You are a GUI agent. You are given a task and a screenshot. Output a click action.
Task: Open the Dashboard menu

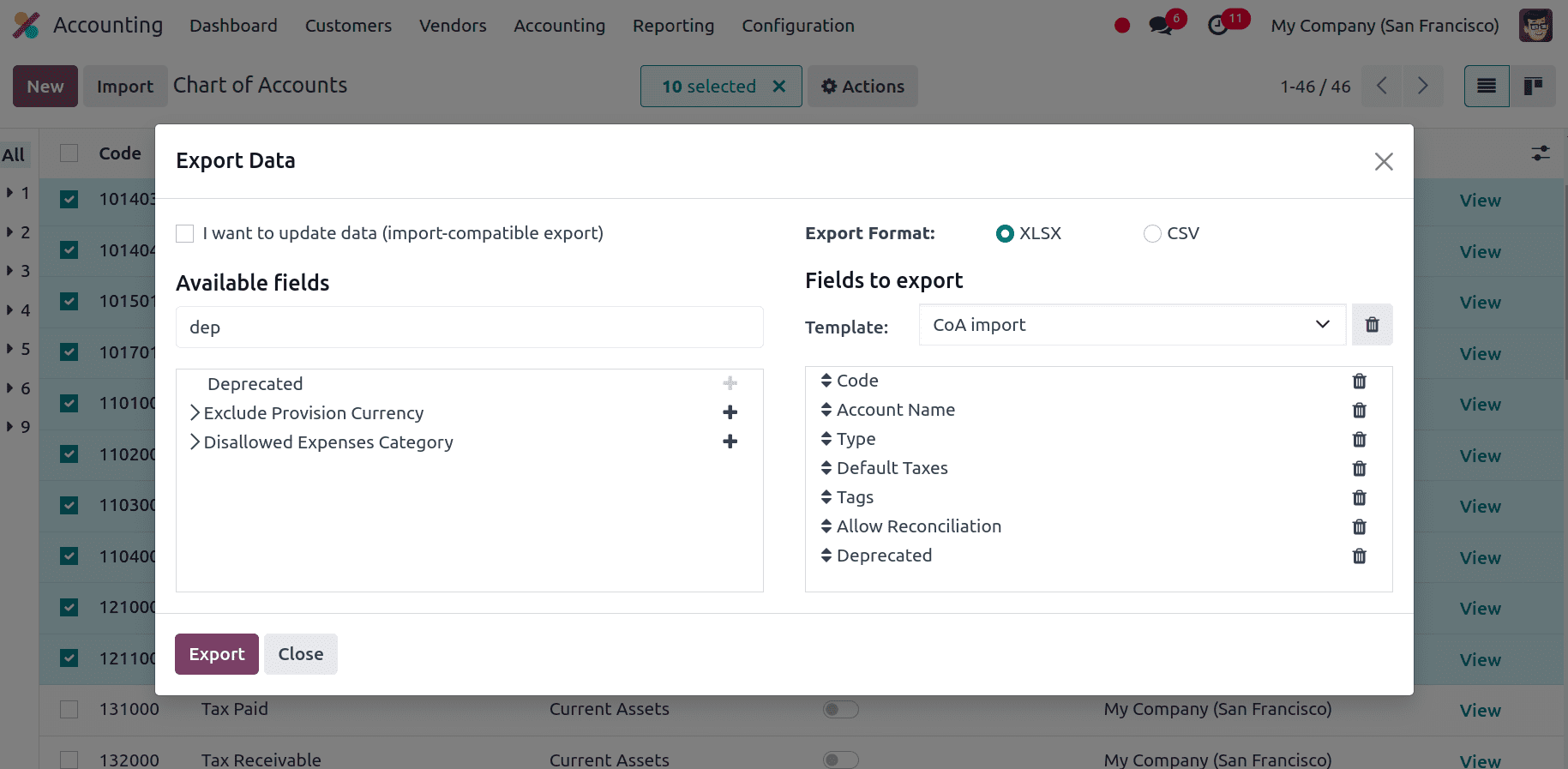tap(233, 26)
